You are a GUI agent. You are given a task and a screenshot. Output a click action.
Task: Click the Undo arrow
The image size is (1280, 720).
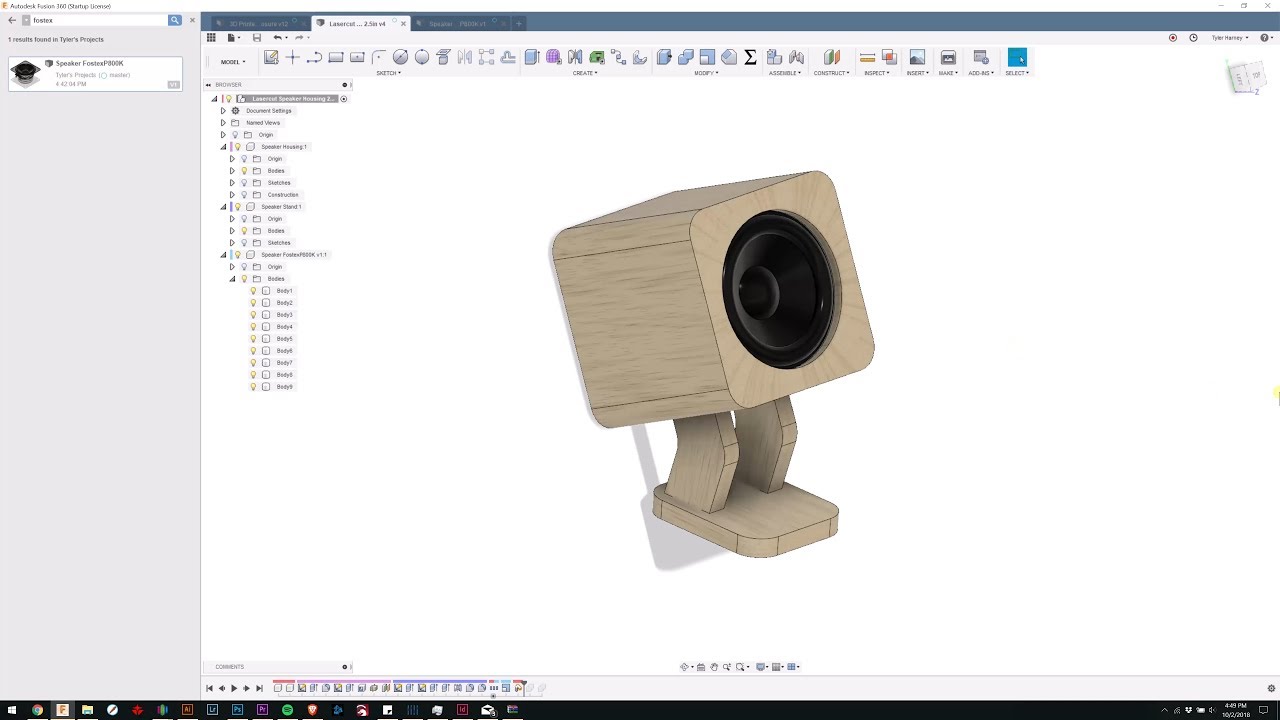click(x=277, y=38)
